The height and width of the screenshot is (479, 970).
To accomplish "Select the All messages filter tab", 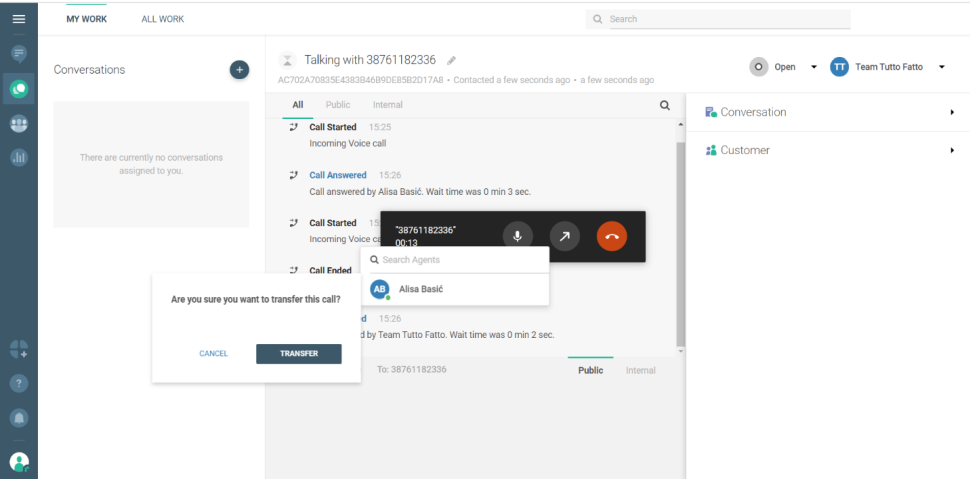I will [x=298, y=105].
